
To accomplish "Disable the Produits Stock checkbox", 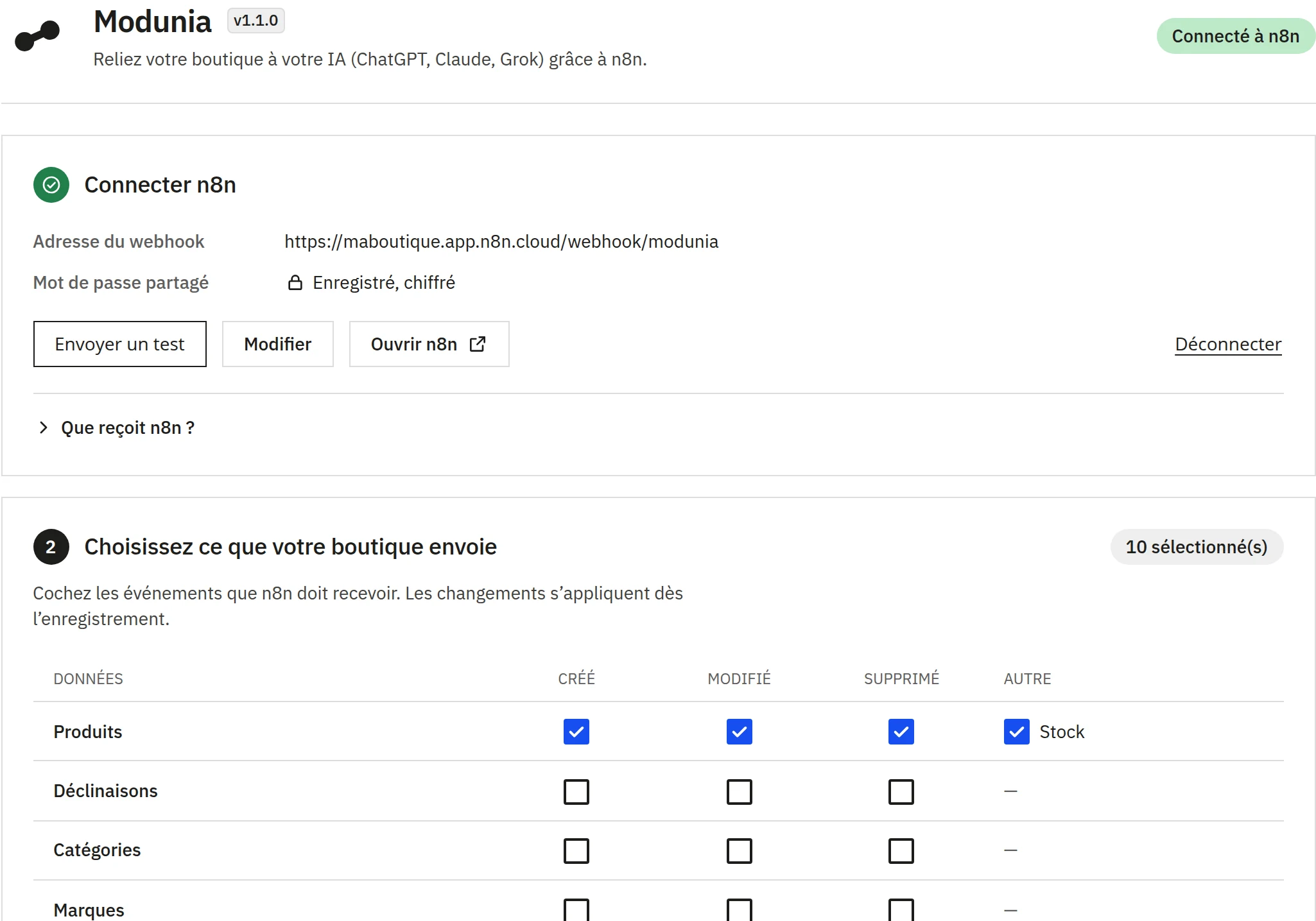I will (1017, 732).
